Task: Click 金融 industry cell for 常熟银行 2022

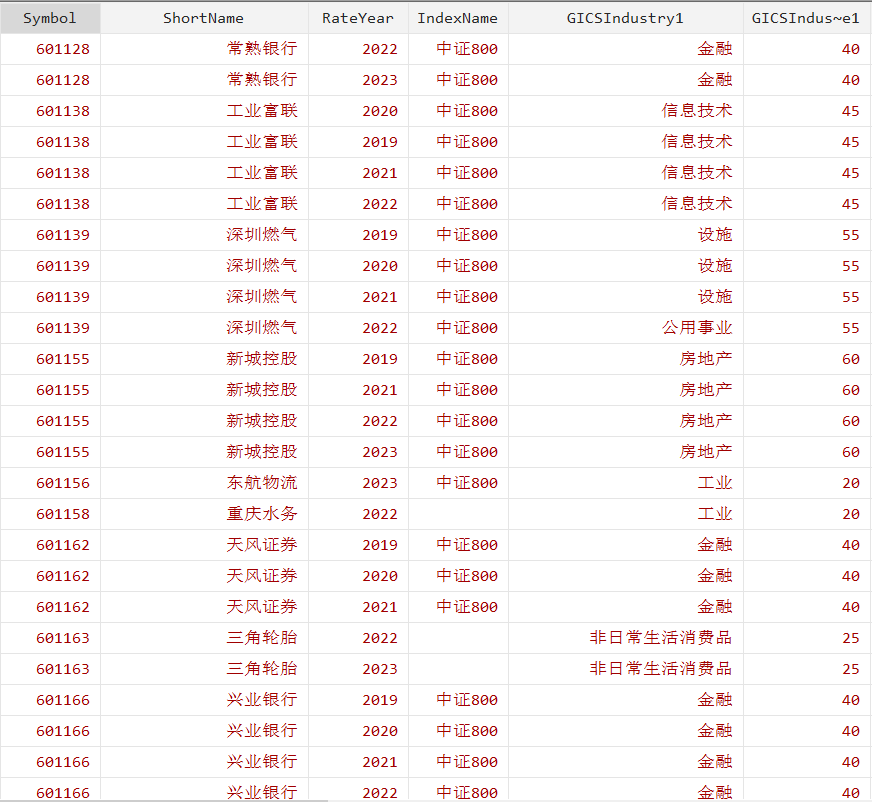Action: point(626,49)
